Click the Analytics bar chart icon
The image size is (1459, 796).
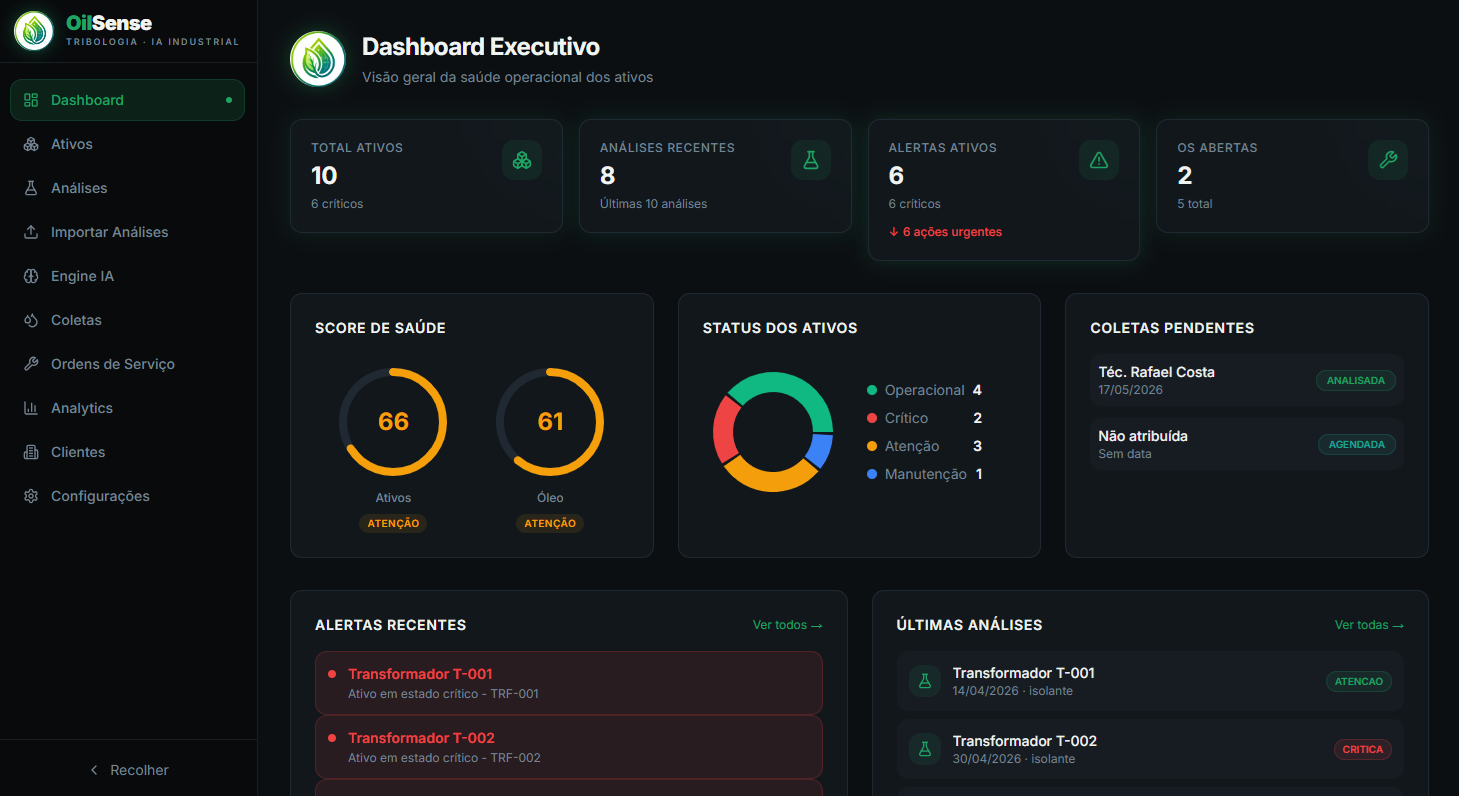click(31, 408)
